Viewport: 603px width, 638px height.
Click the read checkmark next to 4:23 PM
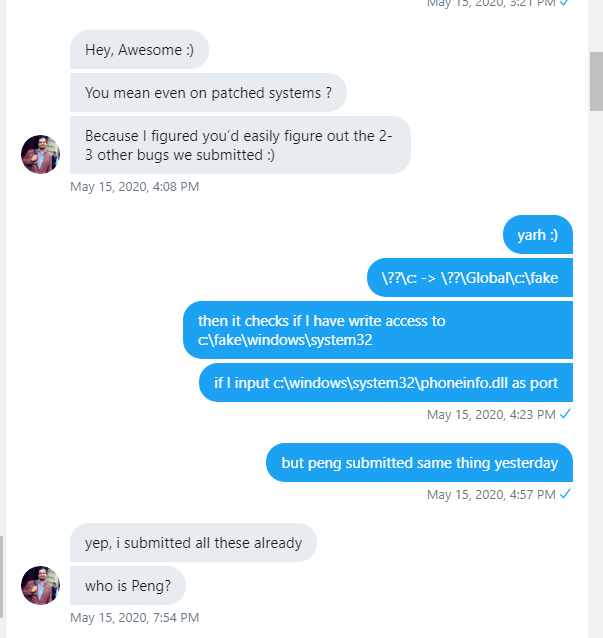565,414
